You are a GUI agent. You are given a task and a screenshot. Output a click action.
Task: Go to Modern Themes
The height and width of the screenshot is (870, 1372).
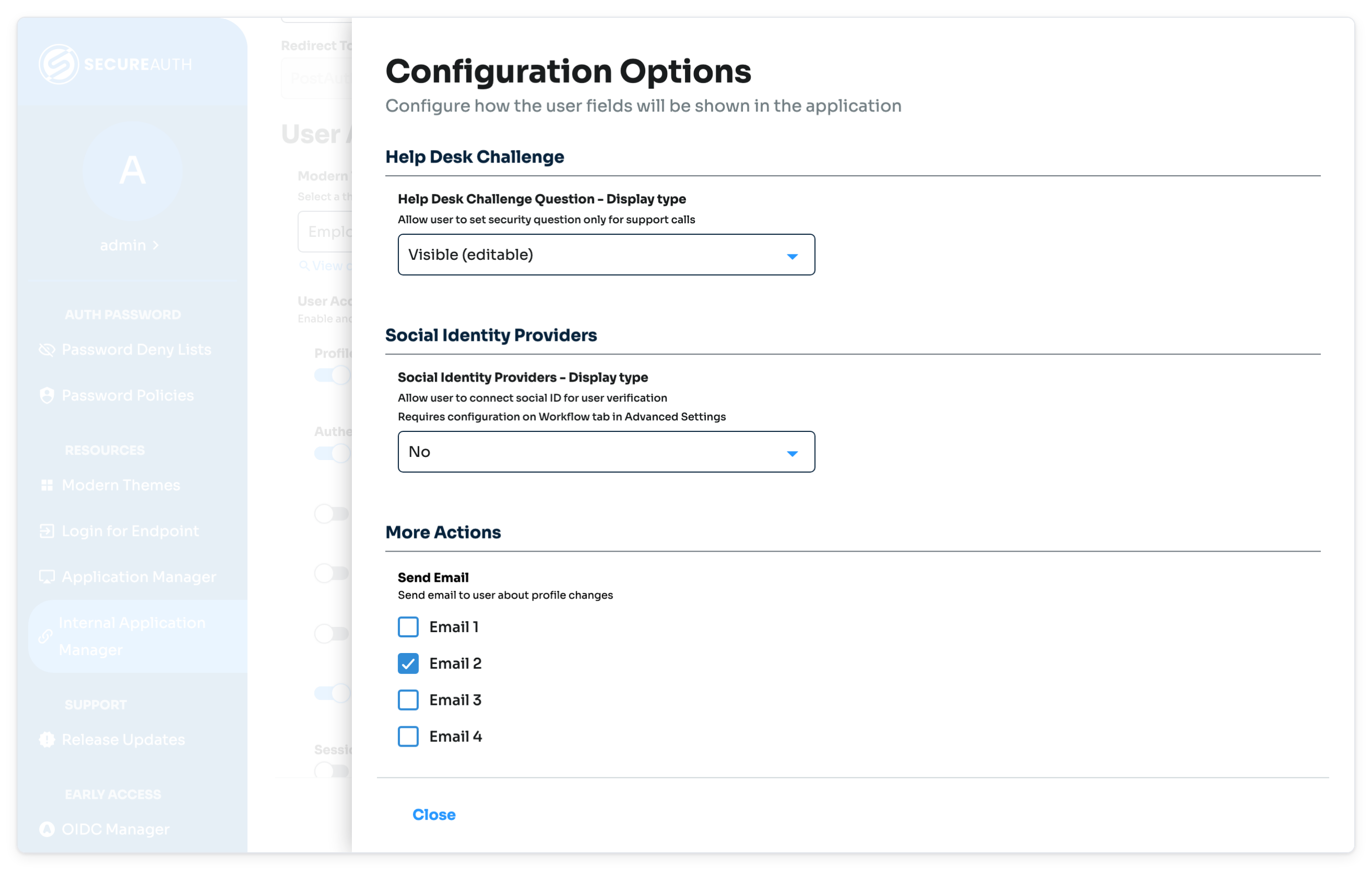tap(110, 485)
